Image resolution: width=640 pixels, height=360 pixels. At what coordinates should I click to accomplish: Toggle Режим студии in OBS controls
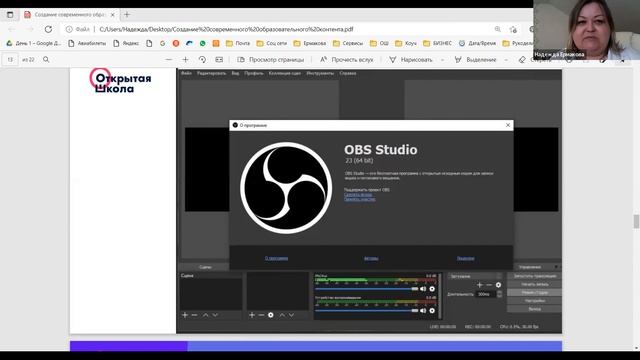pyautogui.click(x=534, y=293)
